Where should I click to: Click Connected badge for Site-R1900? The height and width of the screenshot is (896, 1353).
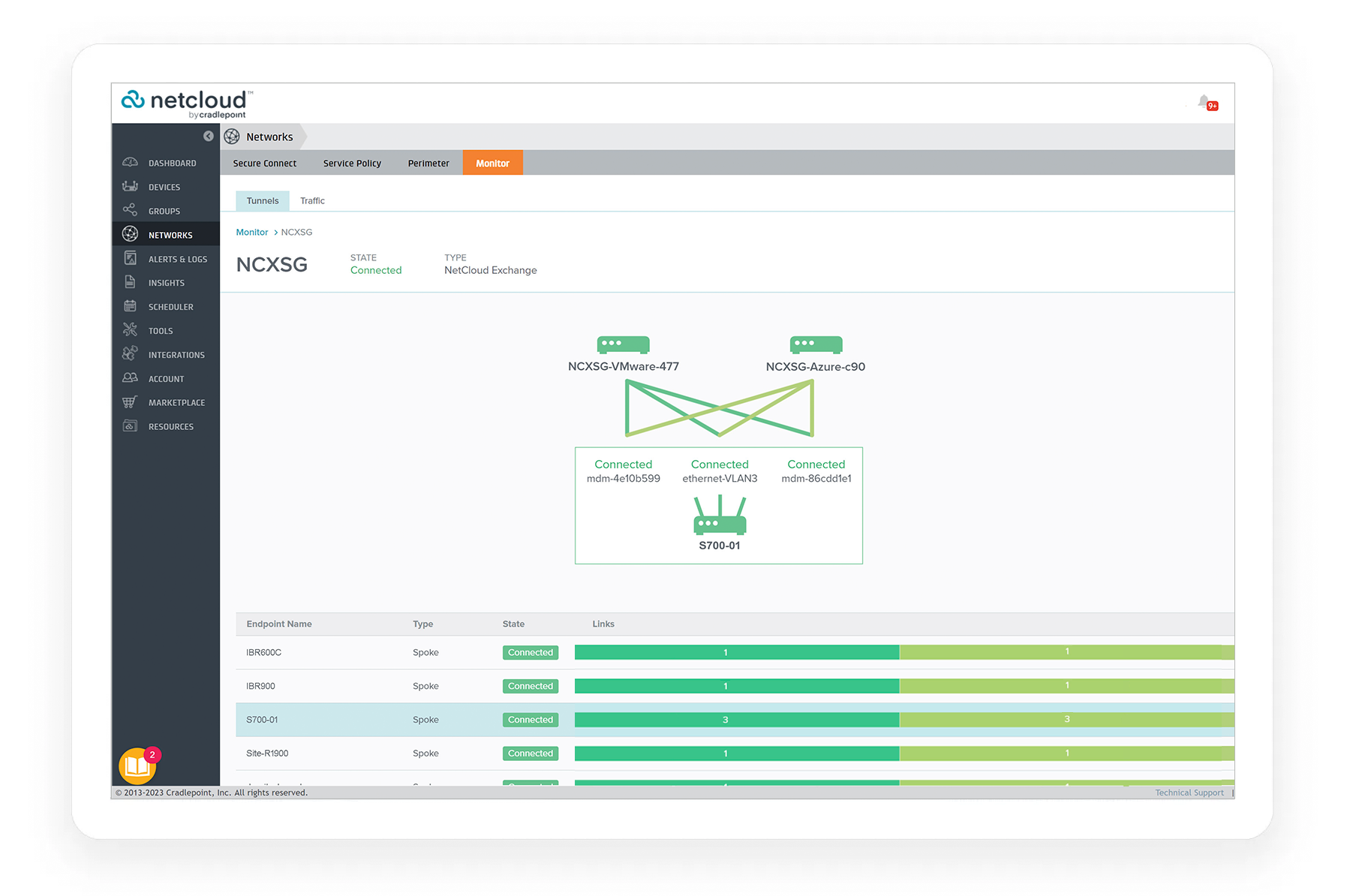pos(531,753)
